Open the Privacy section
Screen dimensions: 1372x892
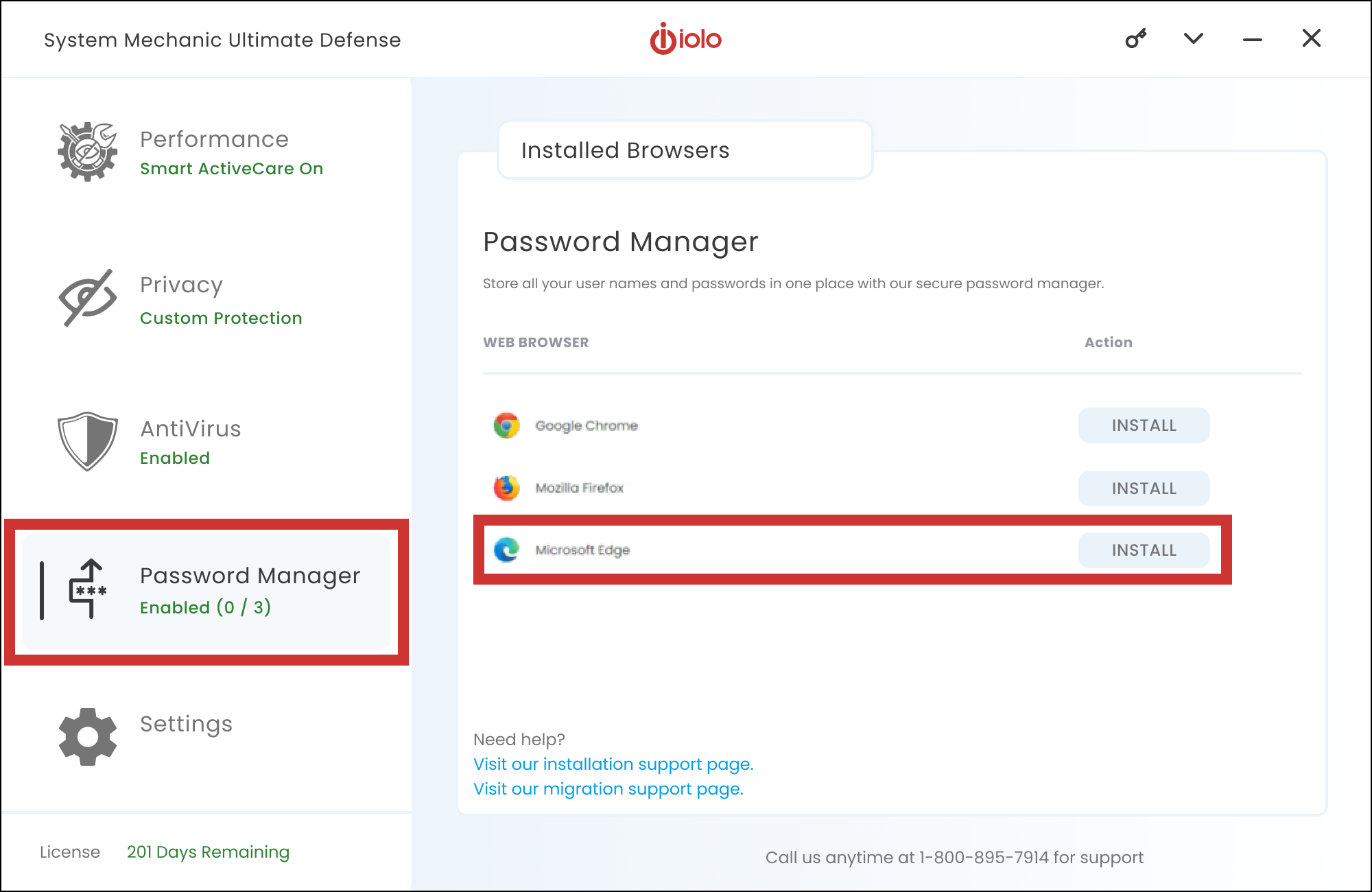click(181, 285)
